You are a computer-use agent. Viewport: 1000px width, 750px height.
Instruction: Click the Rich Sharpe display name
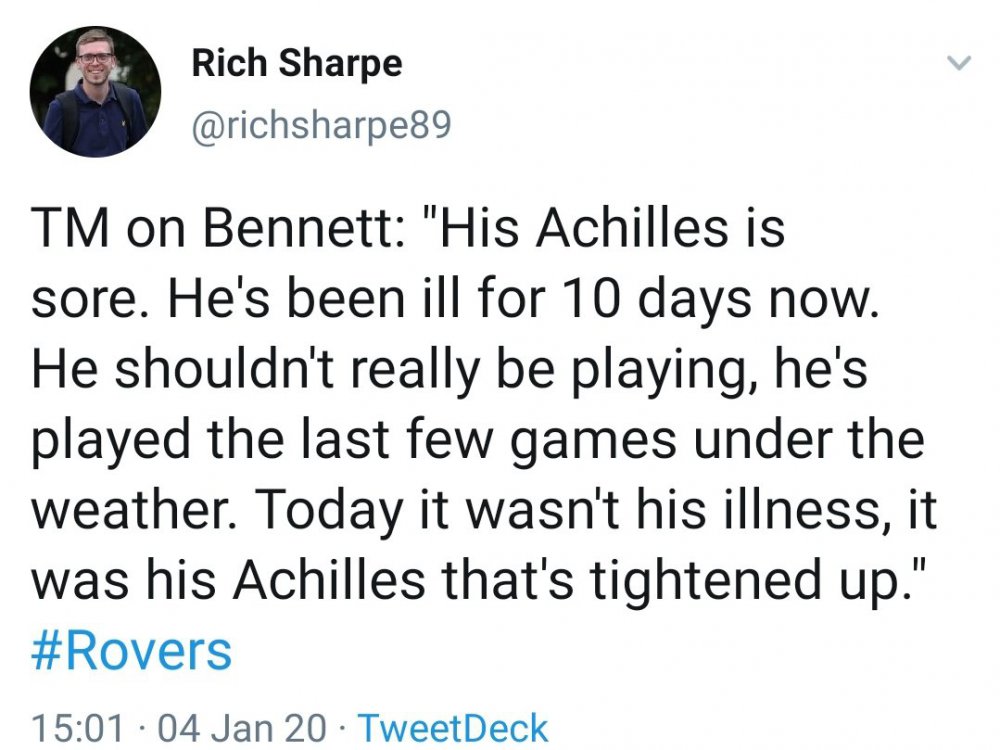click(x=296, y=64)
